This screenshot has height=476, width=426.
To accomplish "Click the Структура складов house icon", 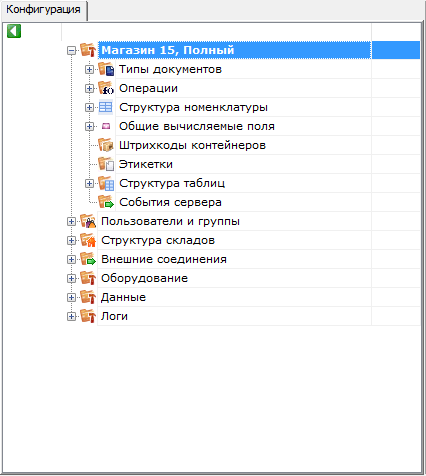I will 88,240.
